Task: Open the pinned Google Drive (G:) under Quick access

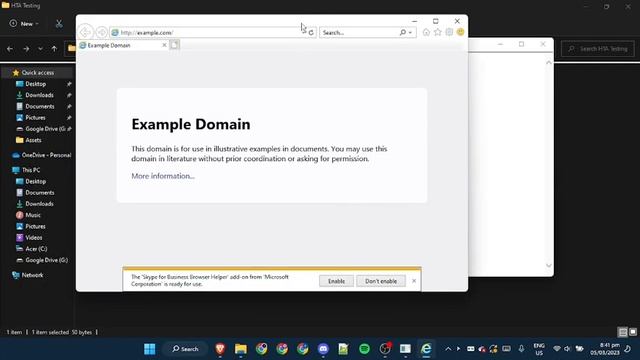Action: tap(45, 129)
